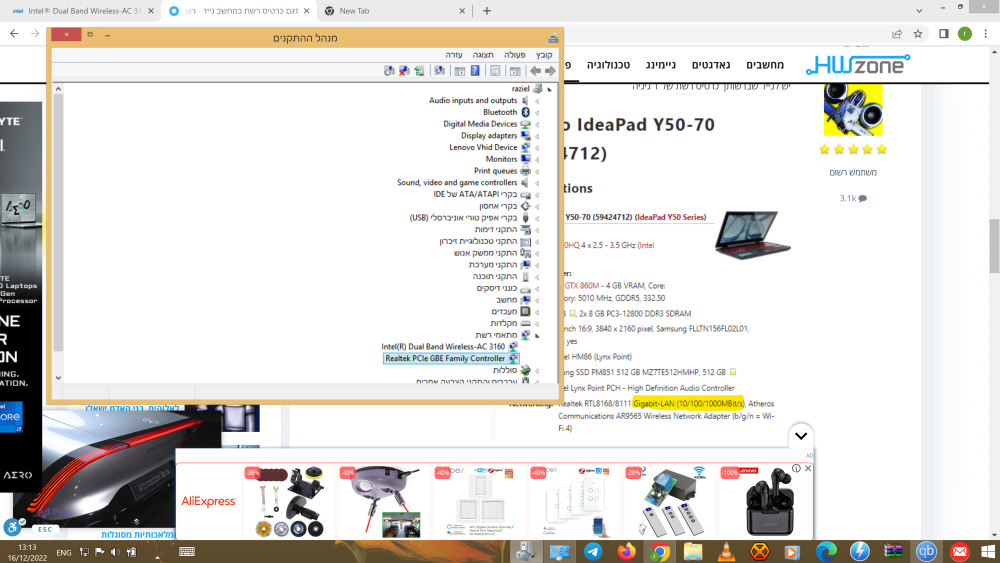The width and height of the screenshot is (1000, 563).
Task: Click the Lenovo laptop product image
Action: click(753, 235)
